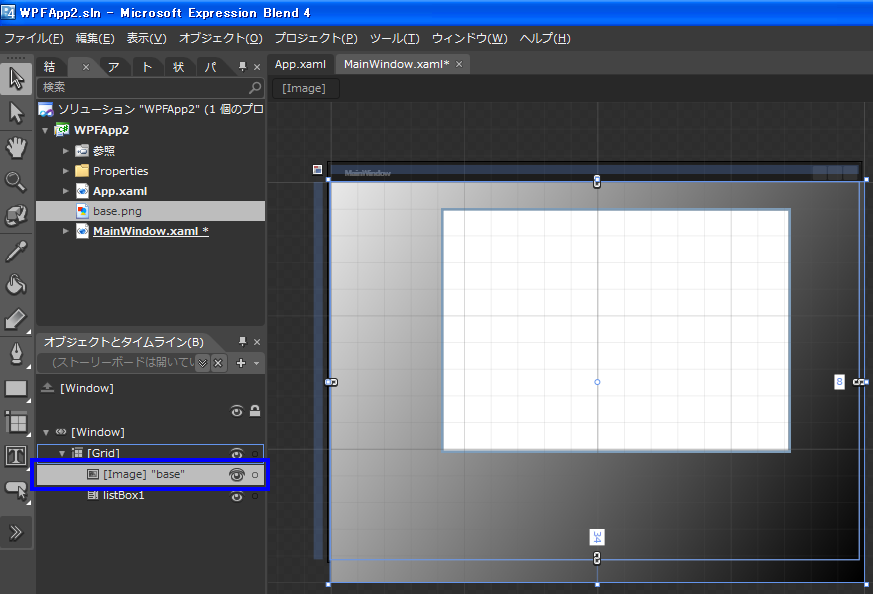Collapse the WPFApp2 project node
Image resolution: width=873 pixels, height=594 pixels.
[x=45, y=130]
